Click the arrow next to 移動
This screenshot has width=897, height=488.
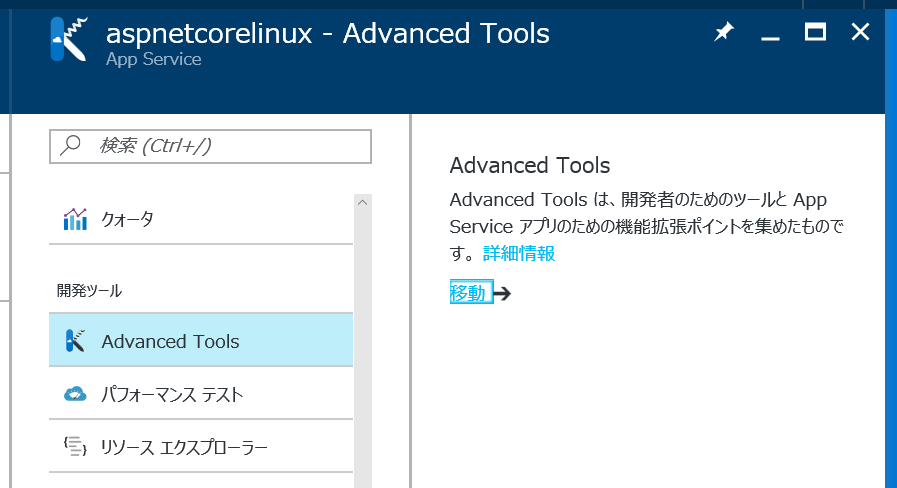click(502, 294)
